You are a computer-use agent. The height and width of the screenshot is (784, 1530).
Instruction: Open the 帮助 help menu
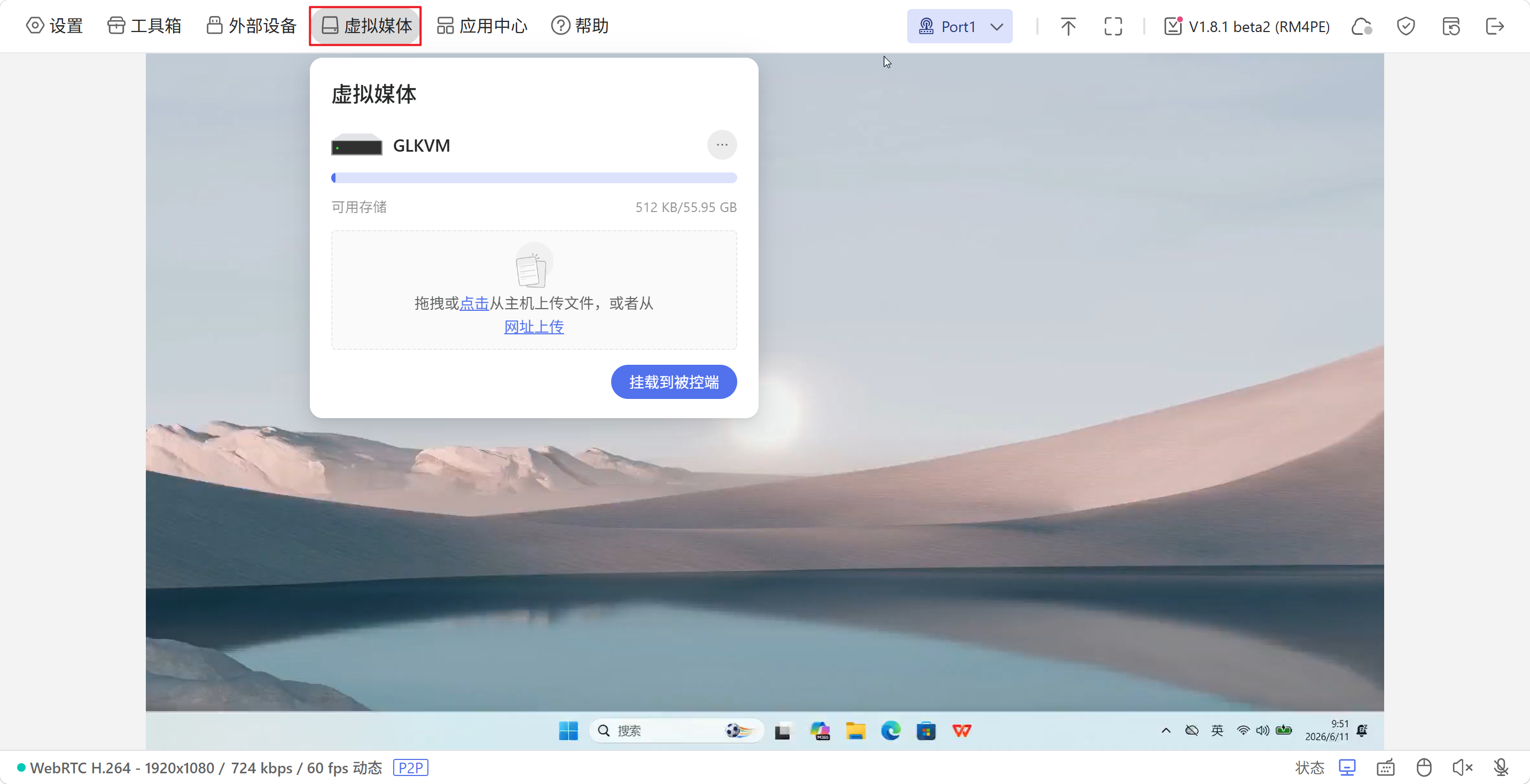click(580, 26)
